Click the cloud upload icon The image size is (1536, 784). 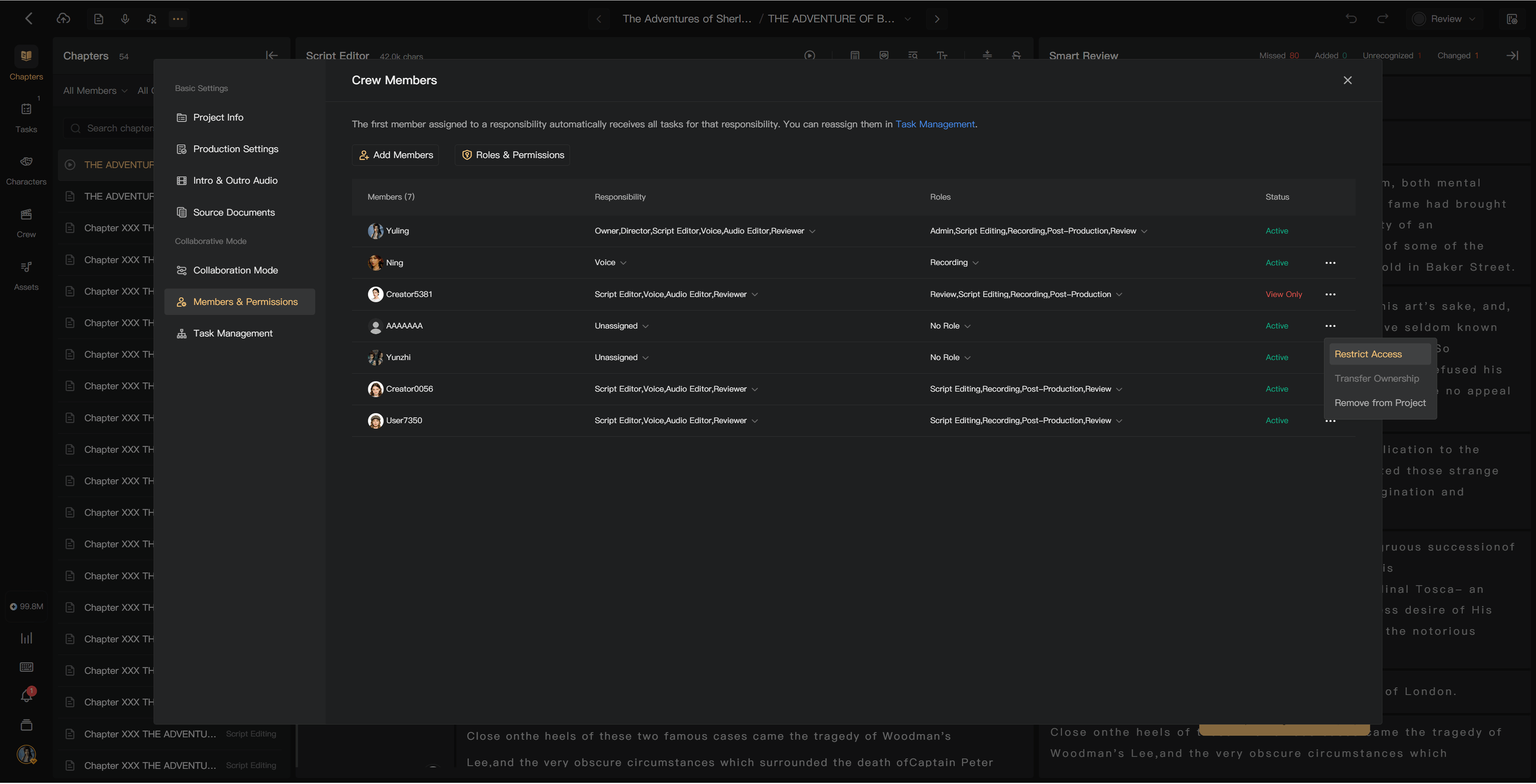[x=63, y=18]
